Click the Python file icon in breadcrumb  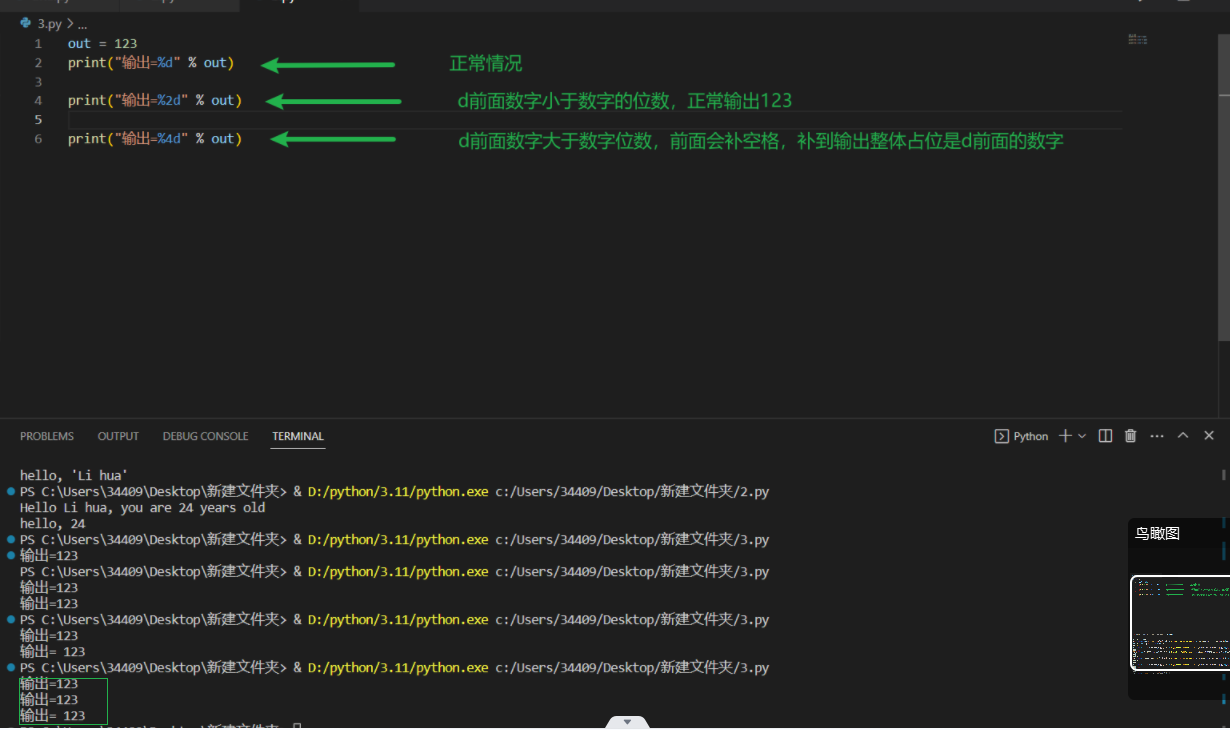click(x=26, y=23)
